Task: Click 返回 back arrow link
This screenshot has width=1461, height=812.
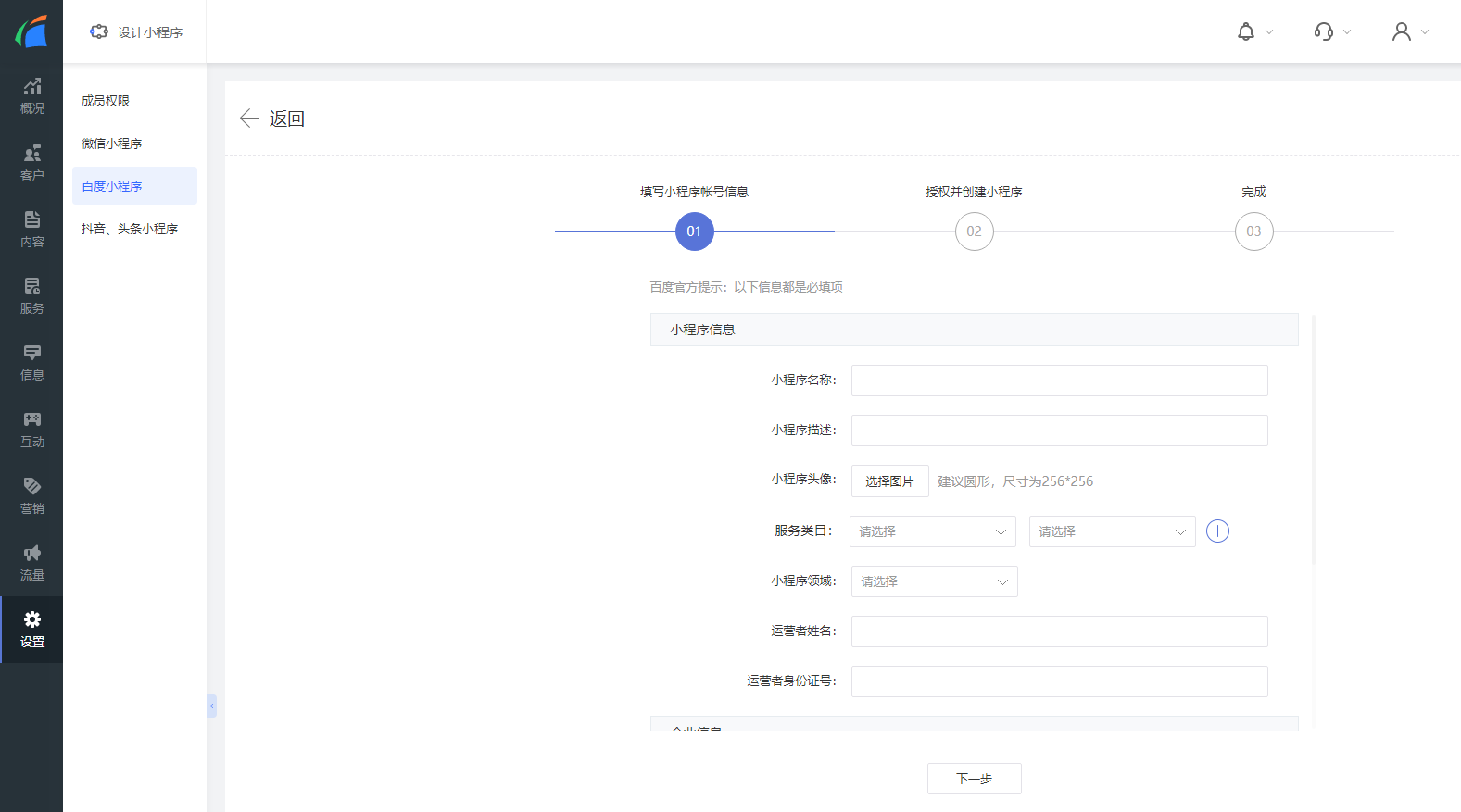Action: click(272, 119)
